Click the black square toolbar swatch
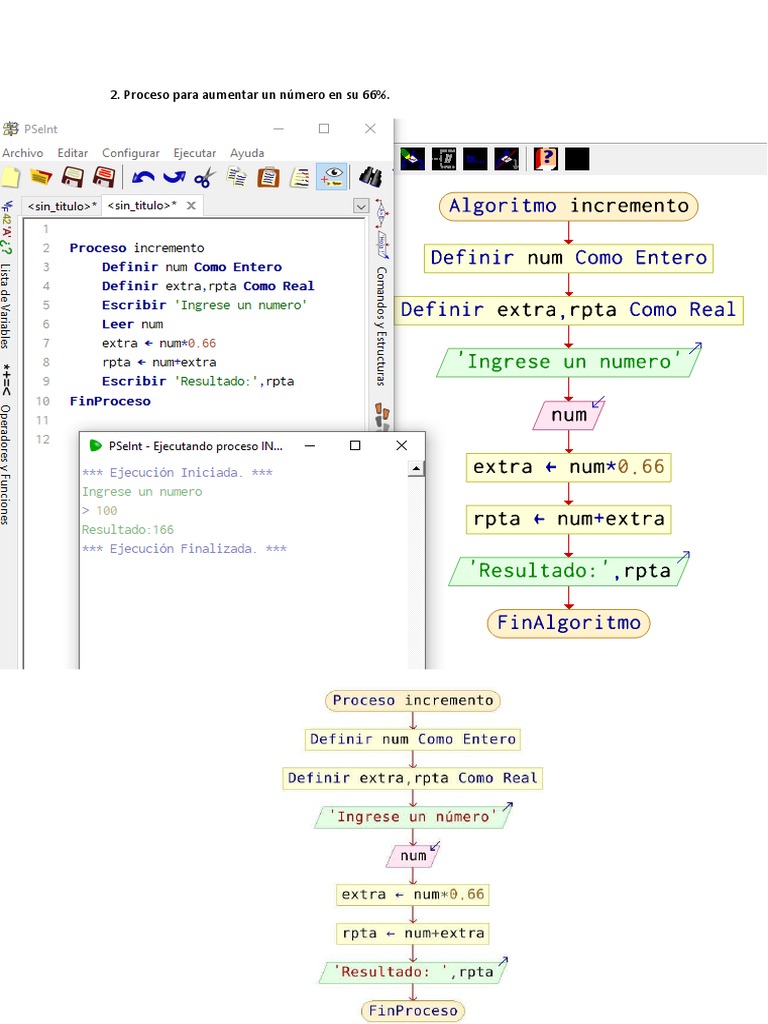The height and width of the screenshot is (1024, 768). pyautogui.click(x=577, y=158)
